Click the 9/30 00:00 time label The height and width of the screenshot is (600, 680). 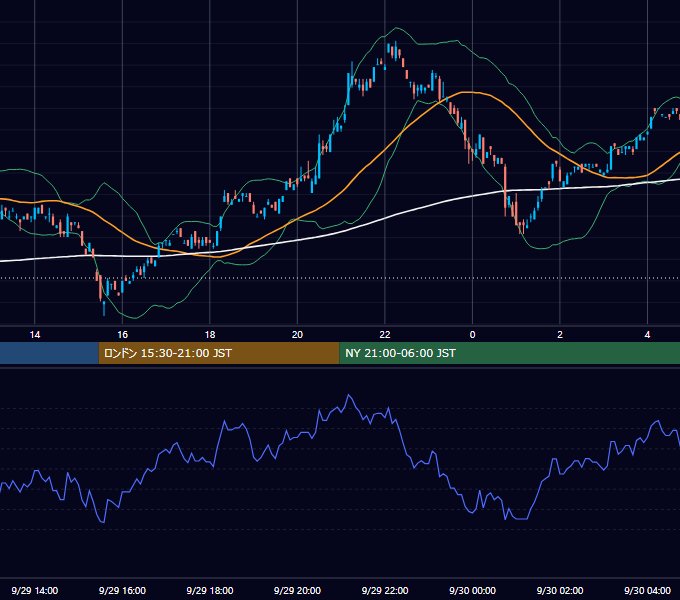point(473,590)
